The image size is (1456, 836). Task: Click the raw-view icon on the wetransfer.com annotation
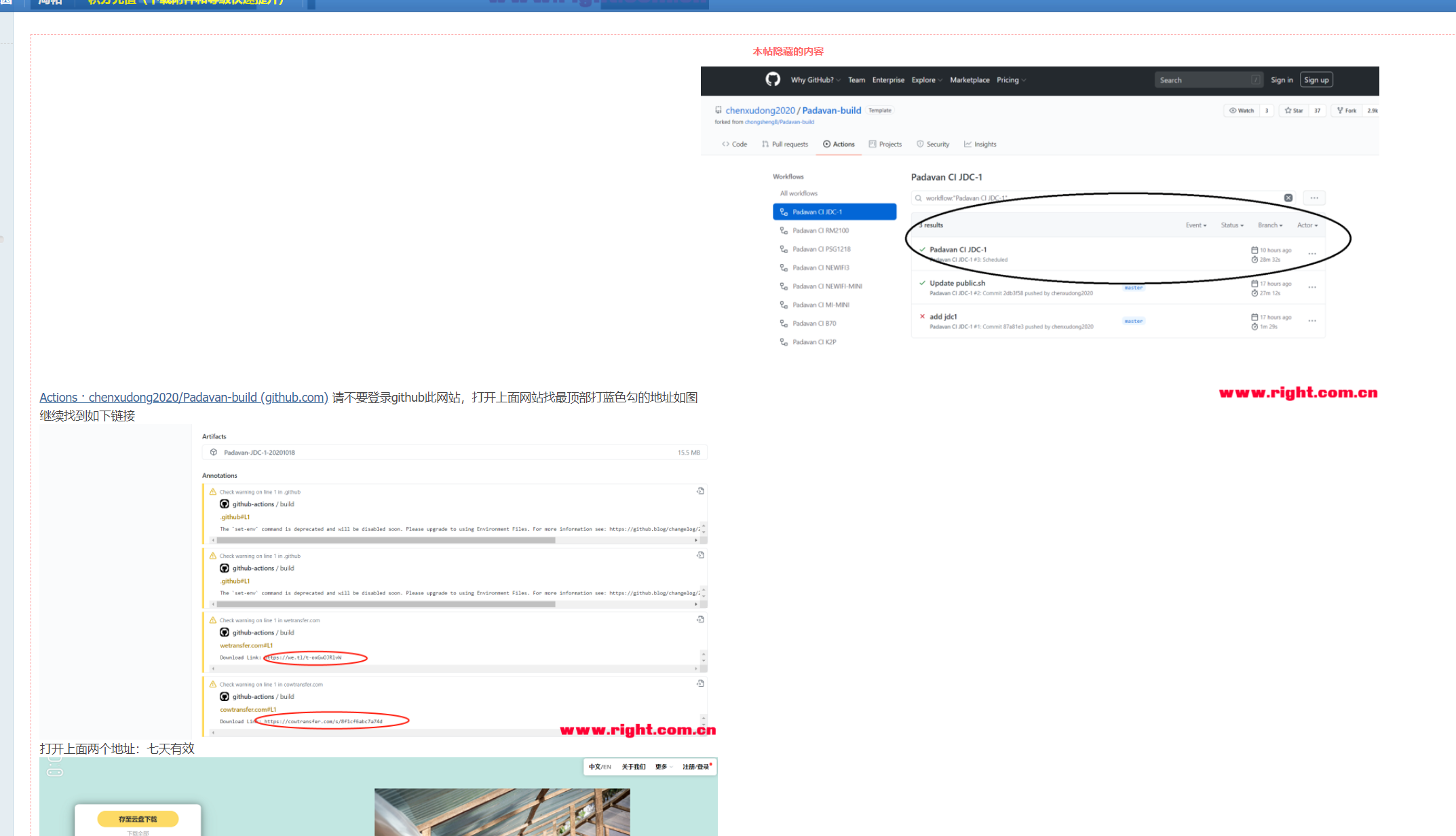[700, 620]
